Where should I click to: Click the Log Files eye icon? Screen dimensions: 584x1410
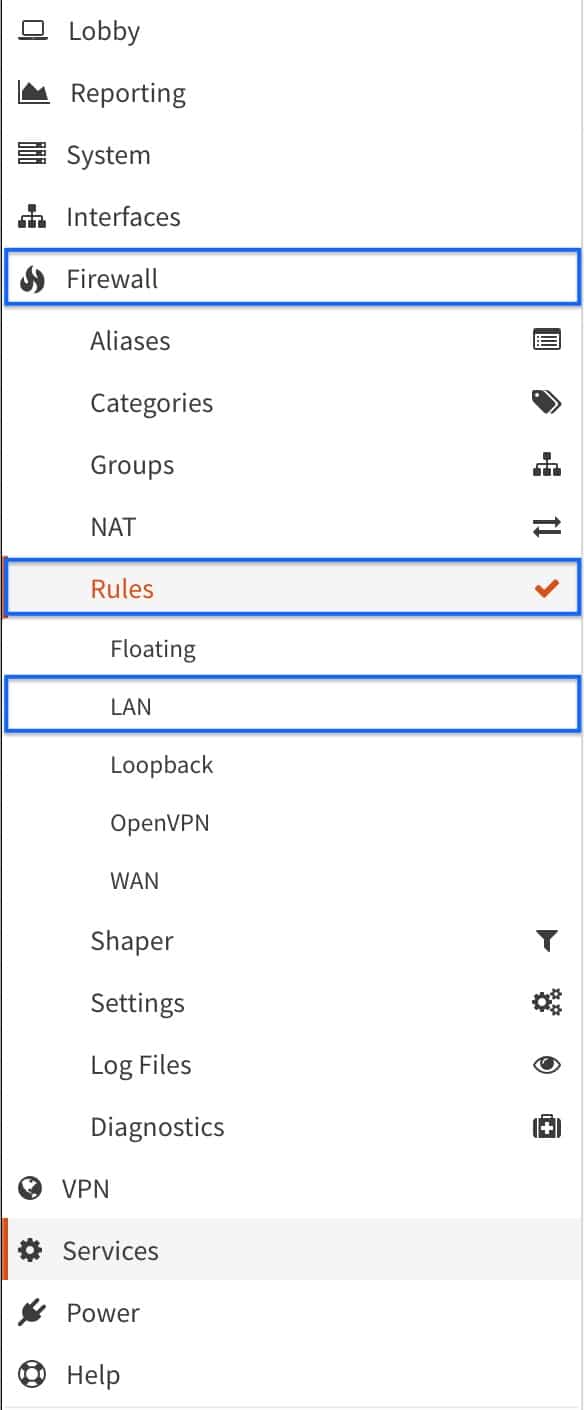click(547, 1064)
